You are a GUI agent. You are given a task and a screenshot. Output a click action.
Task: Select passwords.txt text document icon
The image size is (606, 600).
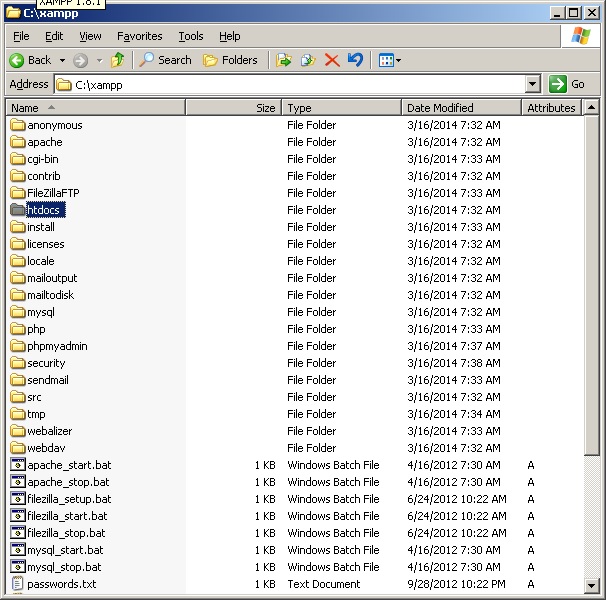tap(17, 584)
